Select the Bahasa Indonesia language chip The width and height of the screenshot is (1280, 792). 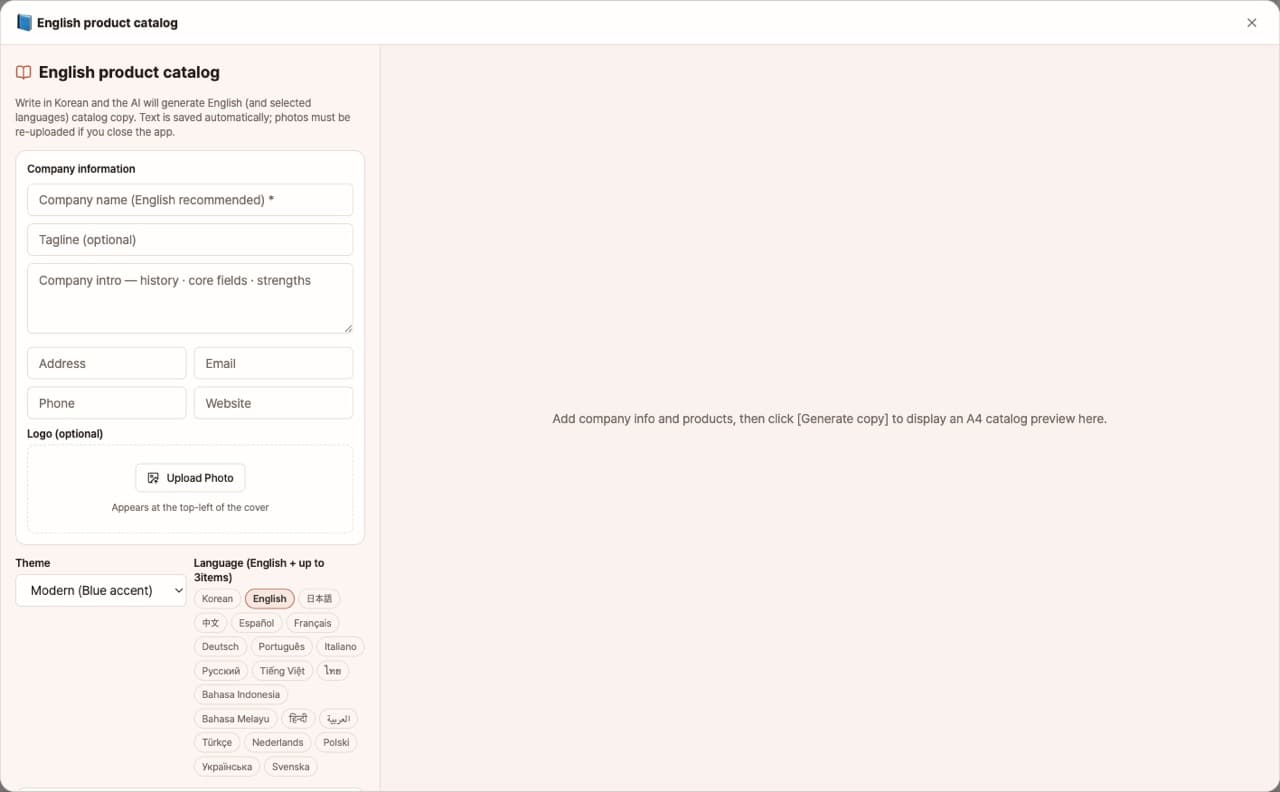(241, 695)
